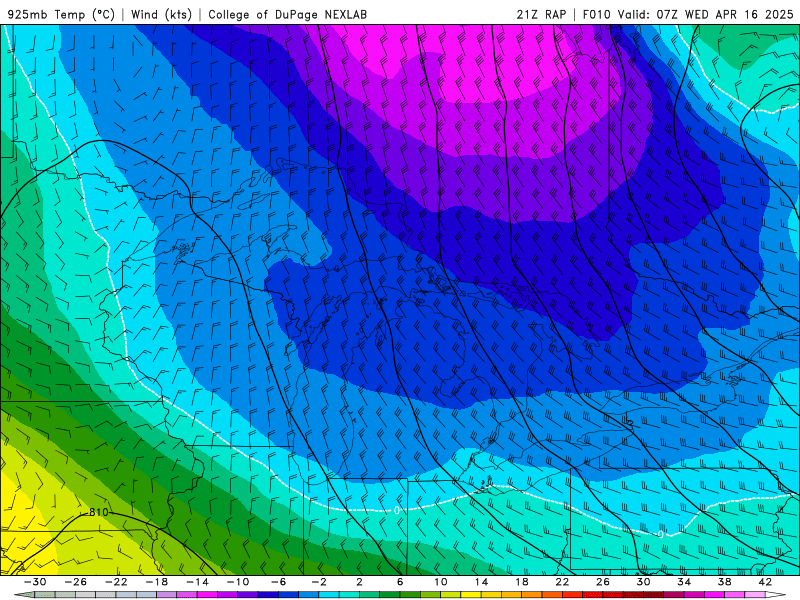Click the -22 color scale label
Image resolution: width=800 pixels, height=600 pixels.
116,582
